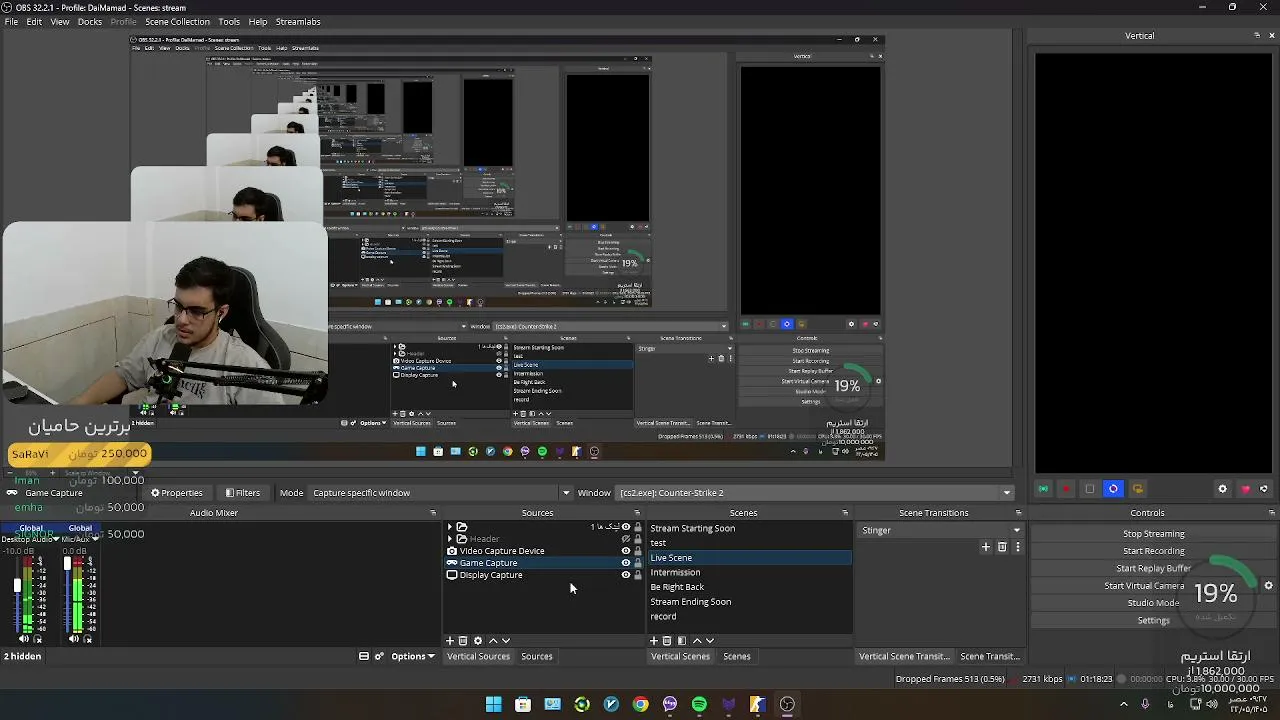Expand the Header group in Sources
This screenshot has height=720, width=1280.
pos(449,539)
